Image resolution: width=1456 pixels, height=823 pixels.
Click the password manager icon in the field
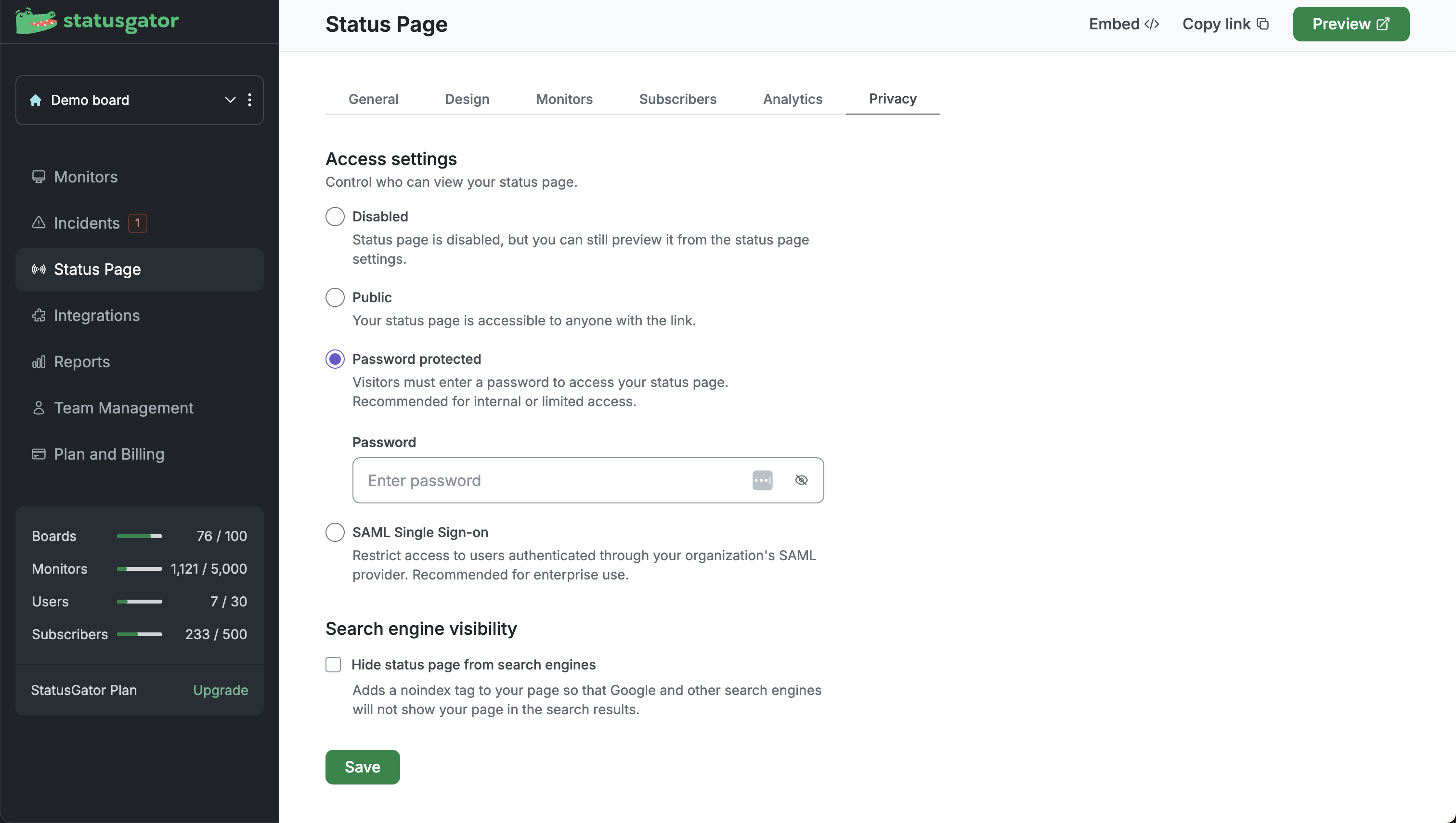click(762, 480)
